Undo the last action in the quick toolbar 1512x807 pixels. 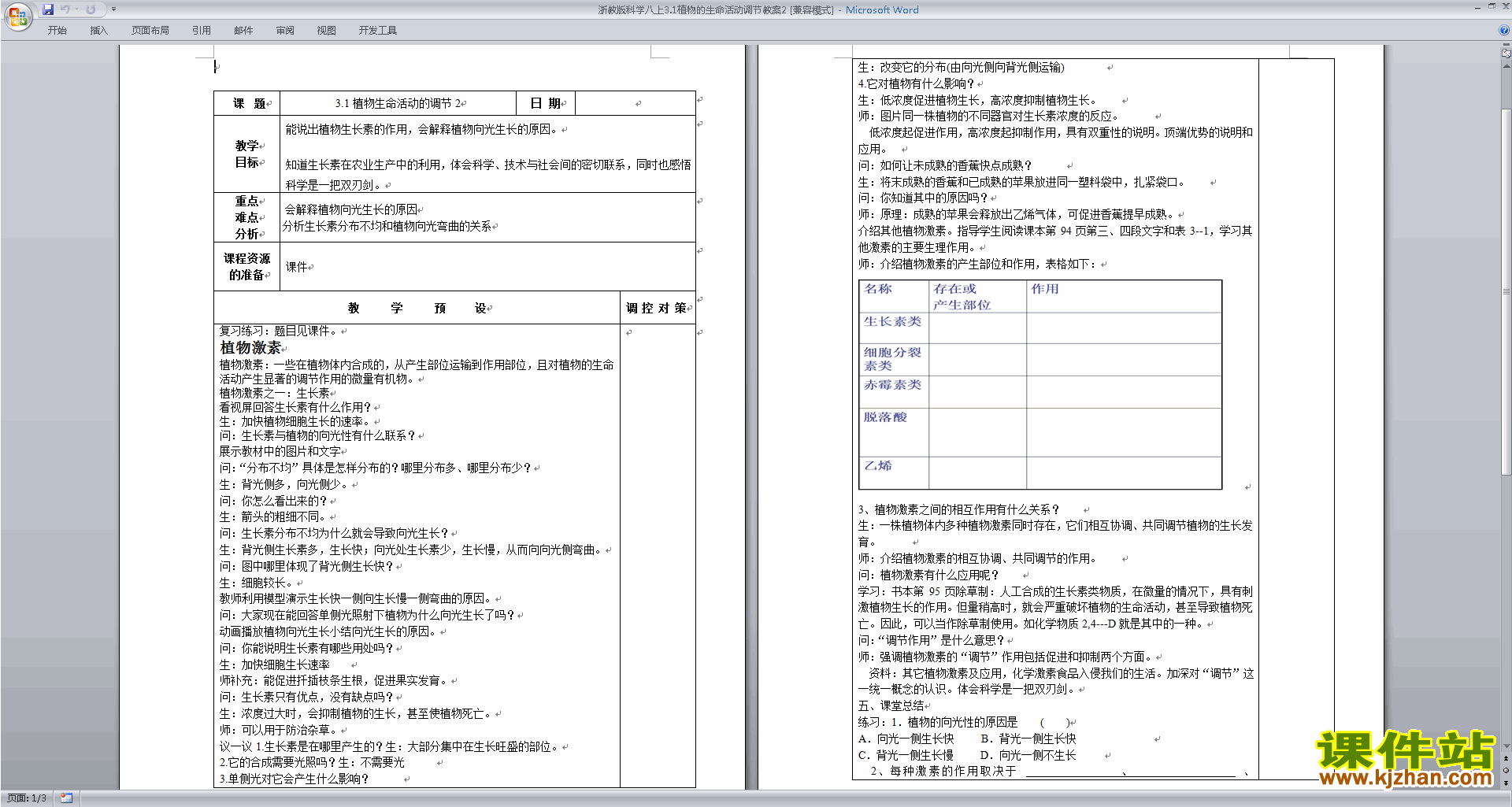click(65, 9)
